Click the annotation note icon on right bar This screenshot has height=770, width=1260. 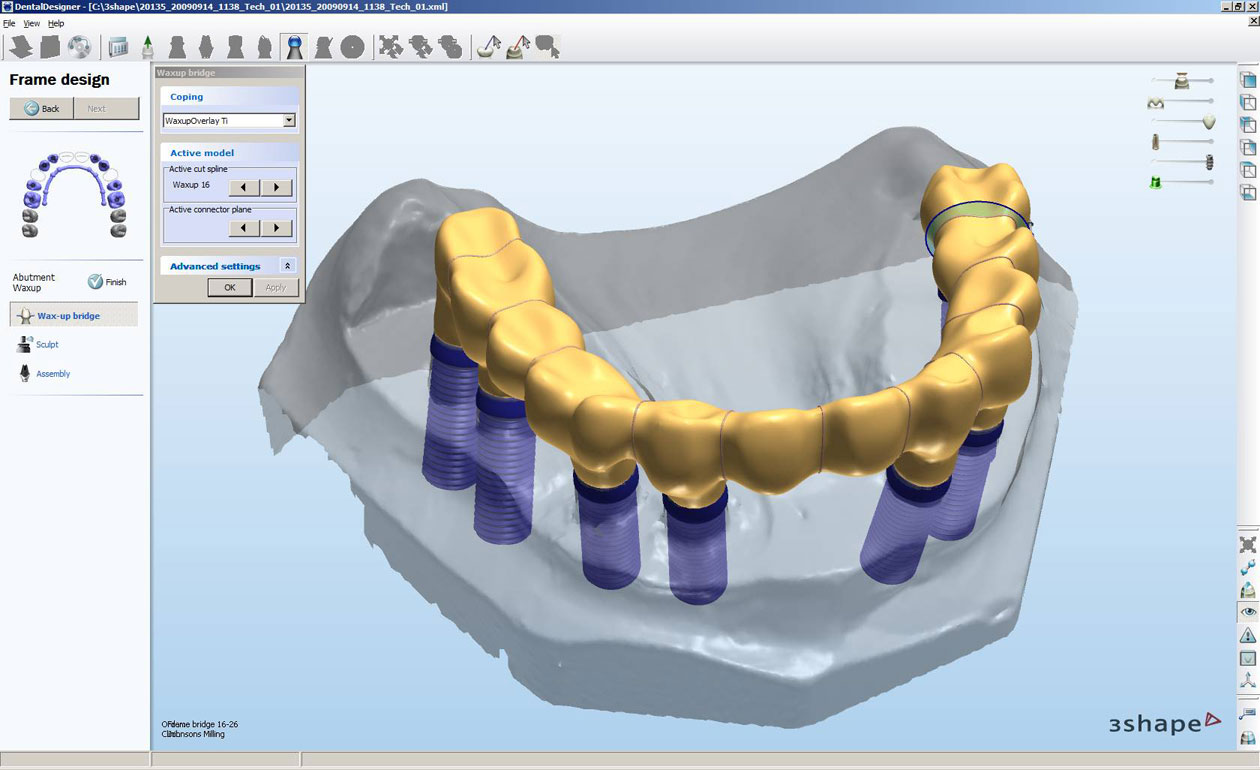tap(1248, 714)
